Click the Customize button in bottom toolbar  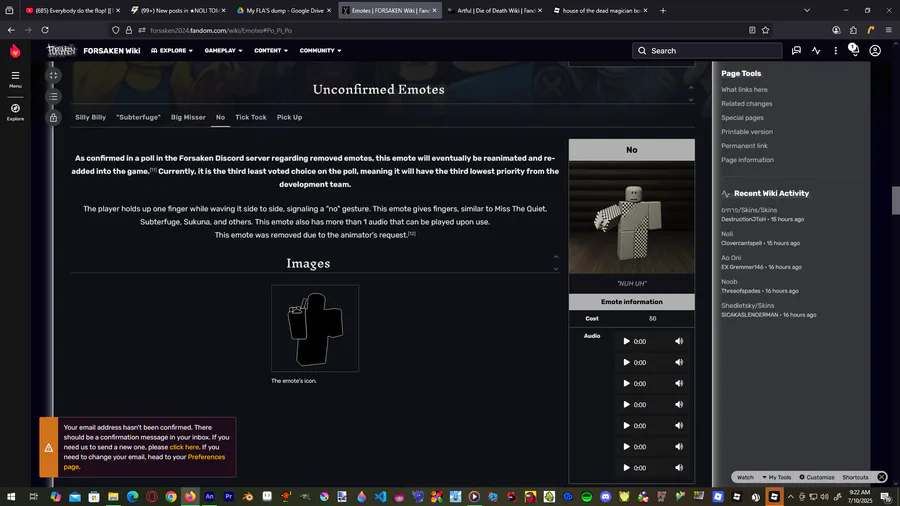click(x=817, y=477)
